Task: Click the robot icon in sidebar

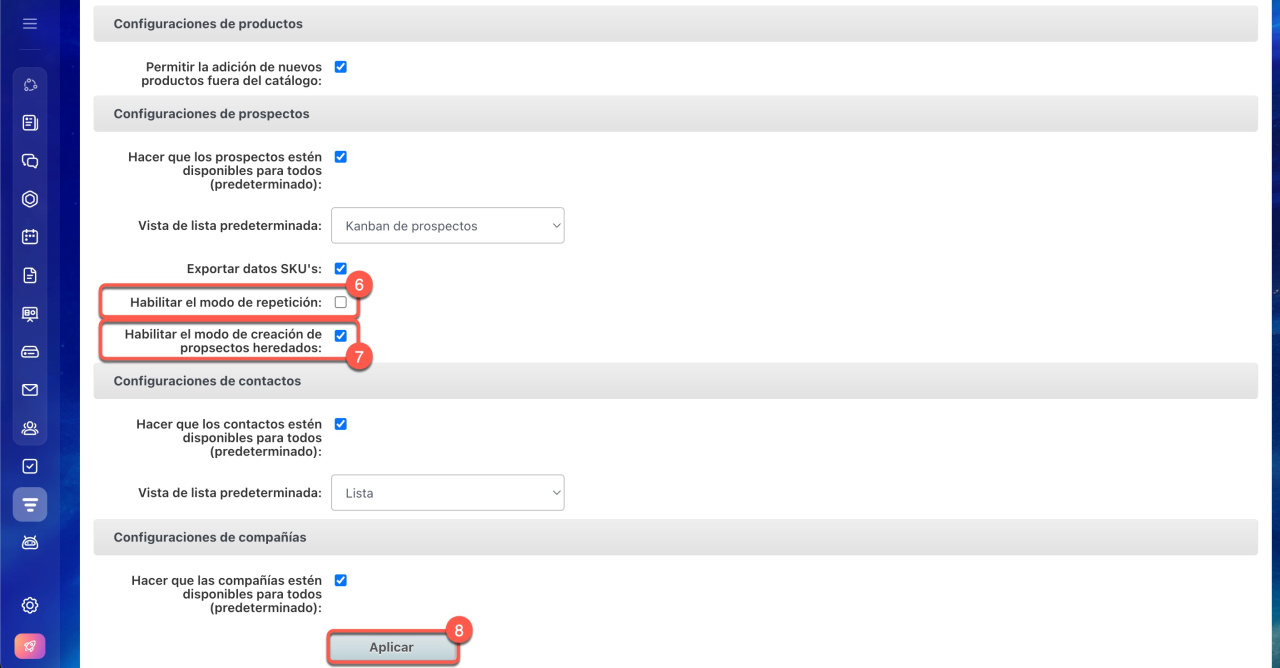Action: click(30, 543)
